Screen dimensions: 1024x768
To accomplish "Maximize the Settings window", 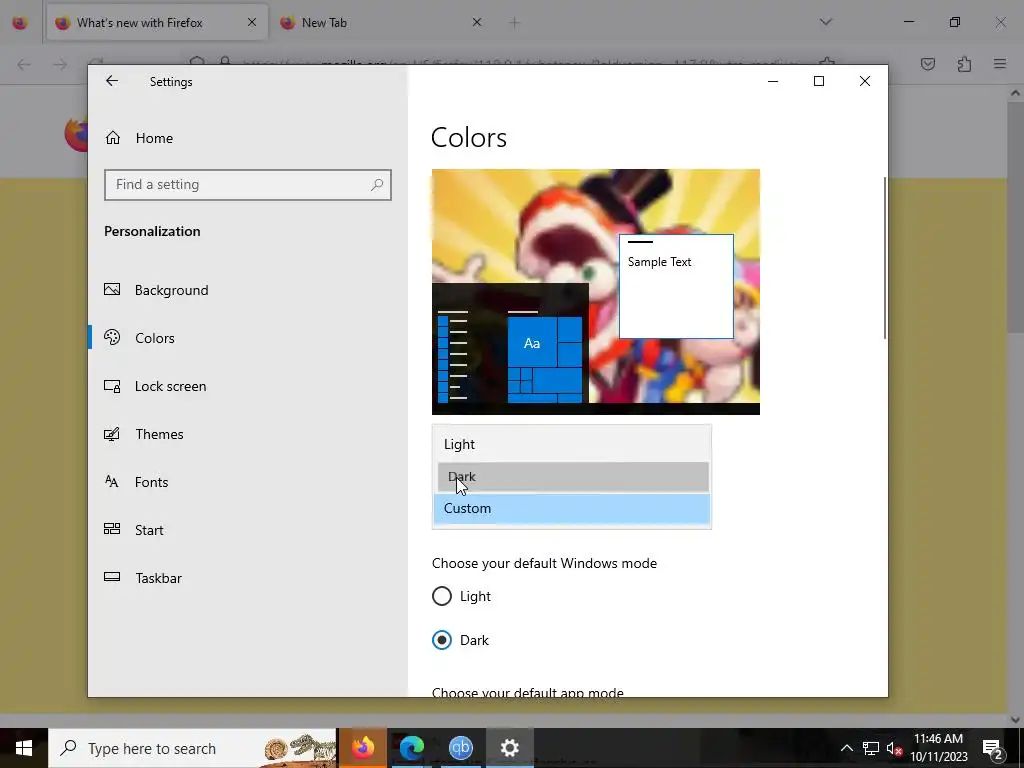I will (819, 81).
